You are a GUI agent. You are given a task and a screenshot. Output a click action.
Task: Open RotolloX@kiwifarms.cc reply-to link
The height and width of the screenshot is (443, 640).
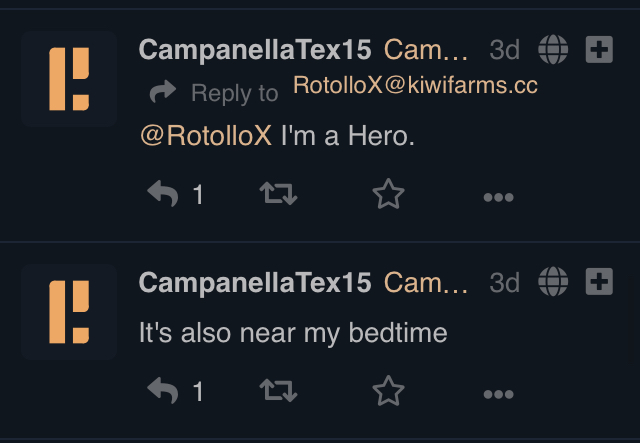(x=415, y=85)
